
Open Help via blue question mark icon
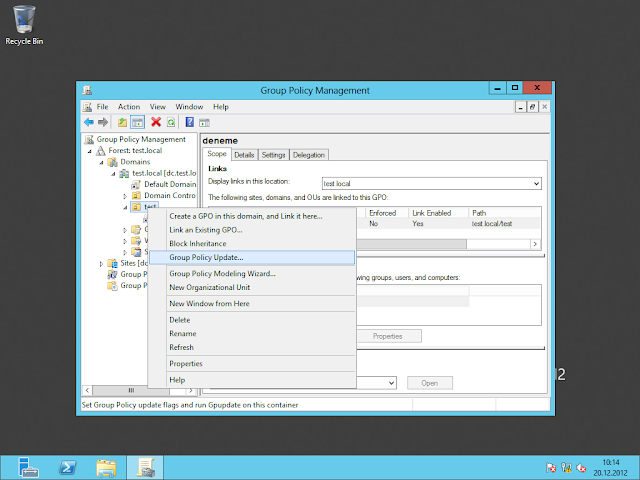click(x=189, y=121)
